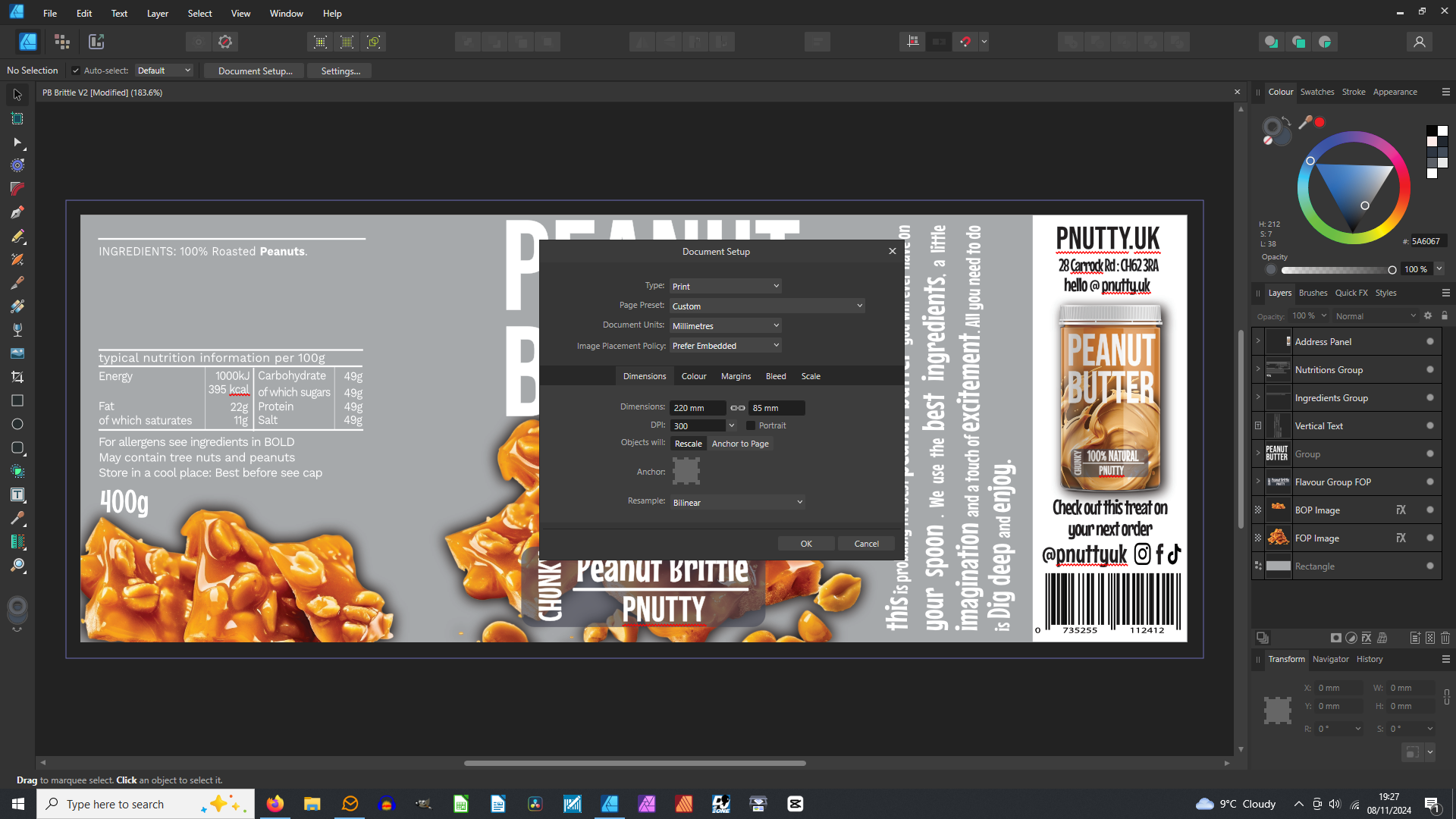This screenshot has width=1456, height=819.
Task: Adjust the Opacity slider in Colour panel
Action: (x=1337, y=270)
